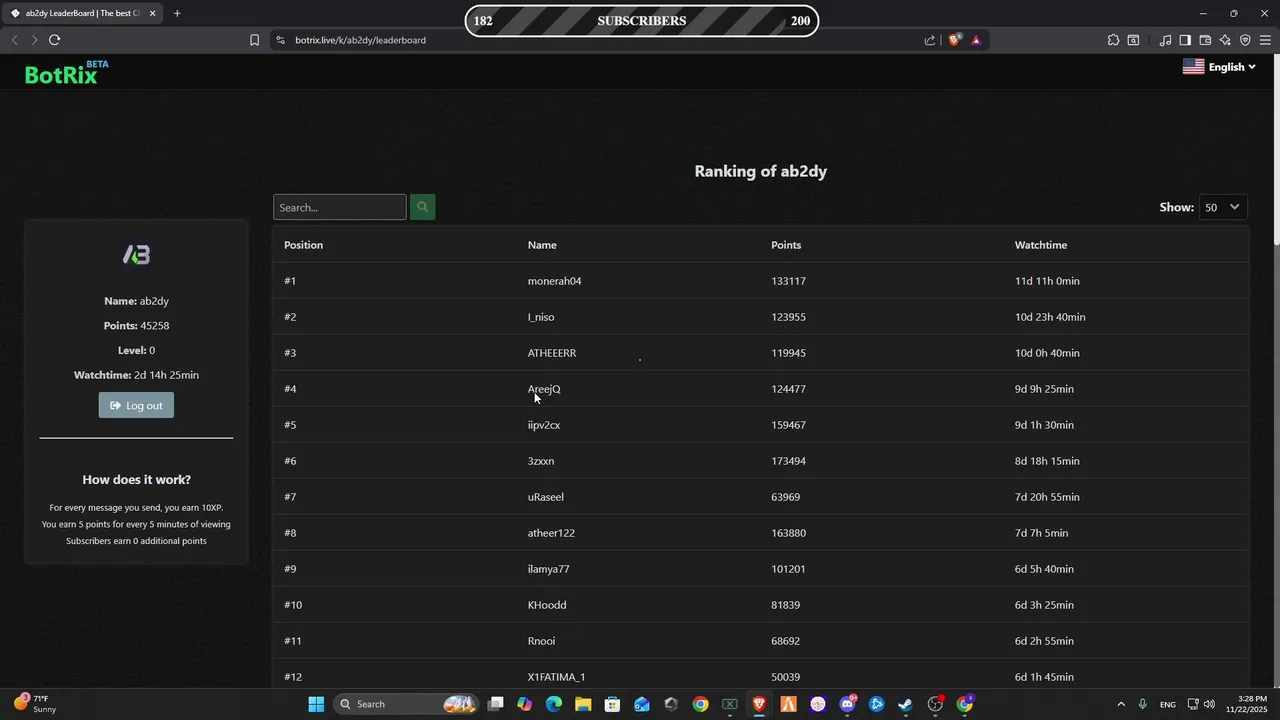Click the Log out button

136,405
